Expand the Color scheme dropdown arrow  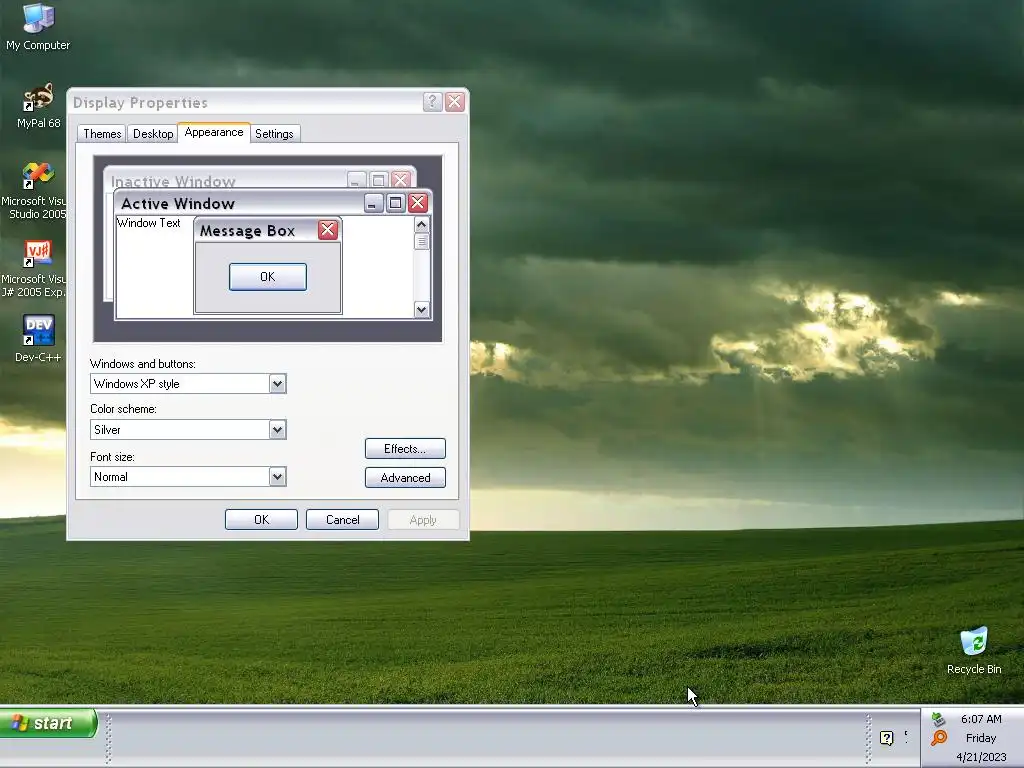coord(278,430)
